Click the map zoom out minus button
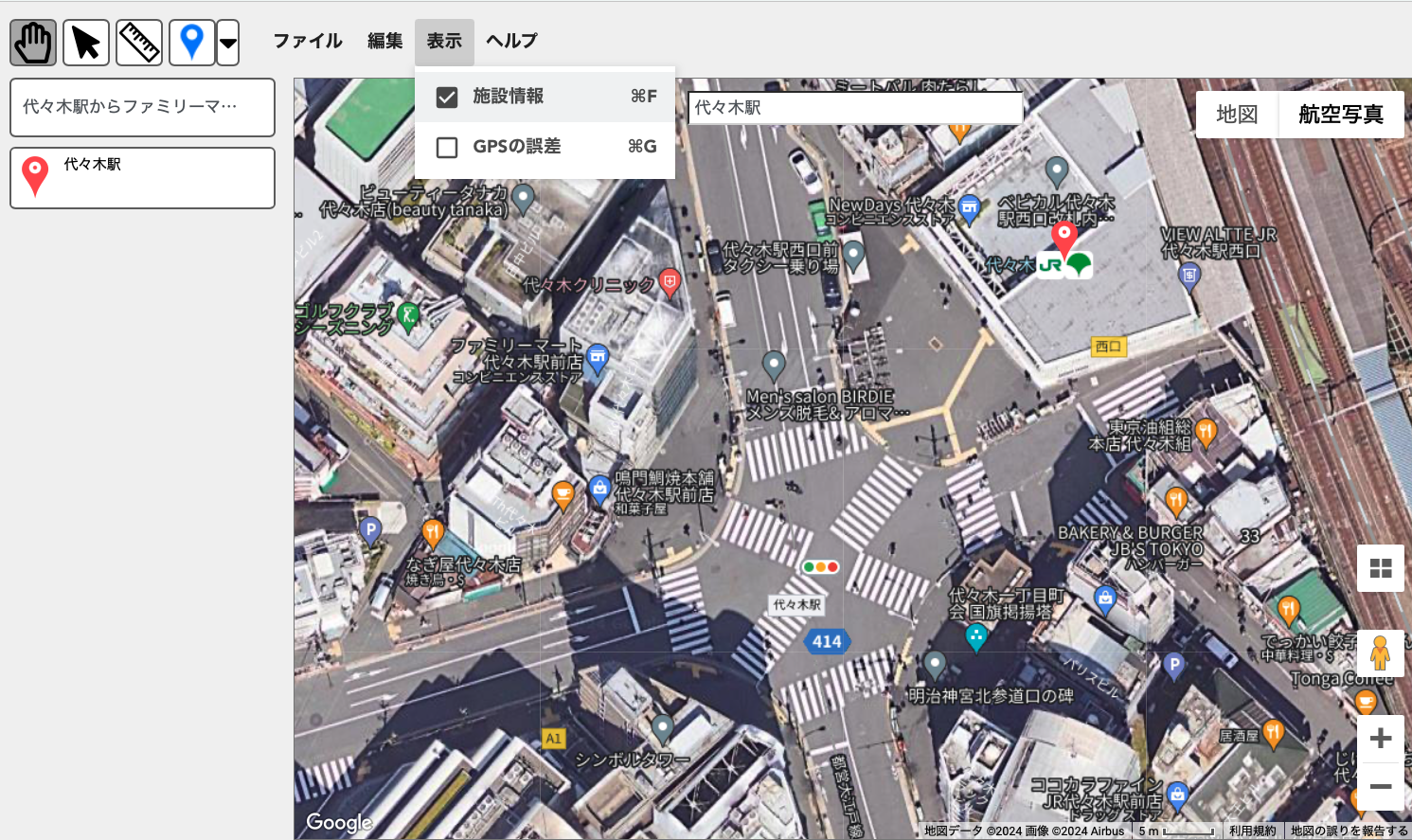This screenshot has height=840, width=1412. tap(1380, 787)
